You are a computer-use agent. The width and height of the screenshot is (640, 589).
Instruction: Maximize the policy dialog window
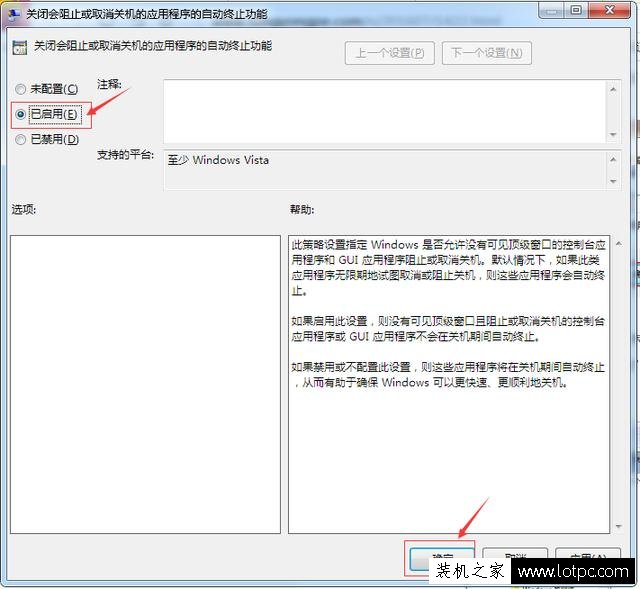576,10
